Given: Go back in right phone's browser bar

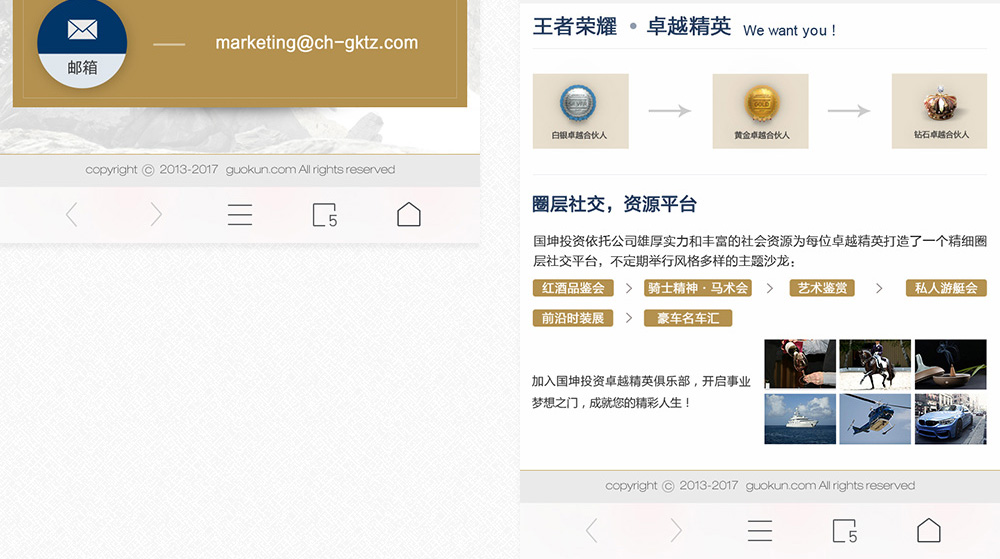Looking at the screenshot, I should click(x=591, y=530).
